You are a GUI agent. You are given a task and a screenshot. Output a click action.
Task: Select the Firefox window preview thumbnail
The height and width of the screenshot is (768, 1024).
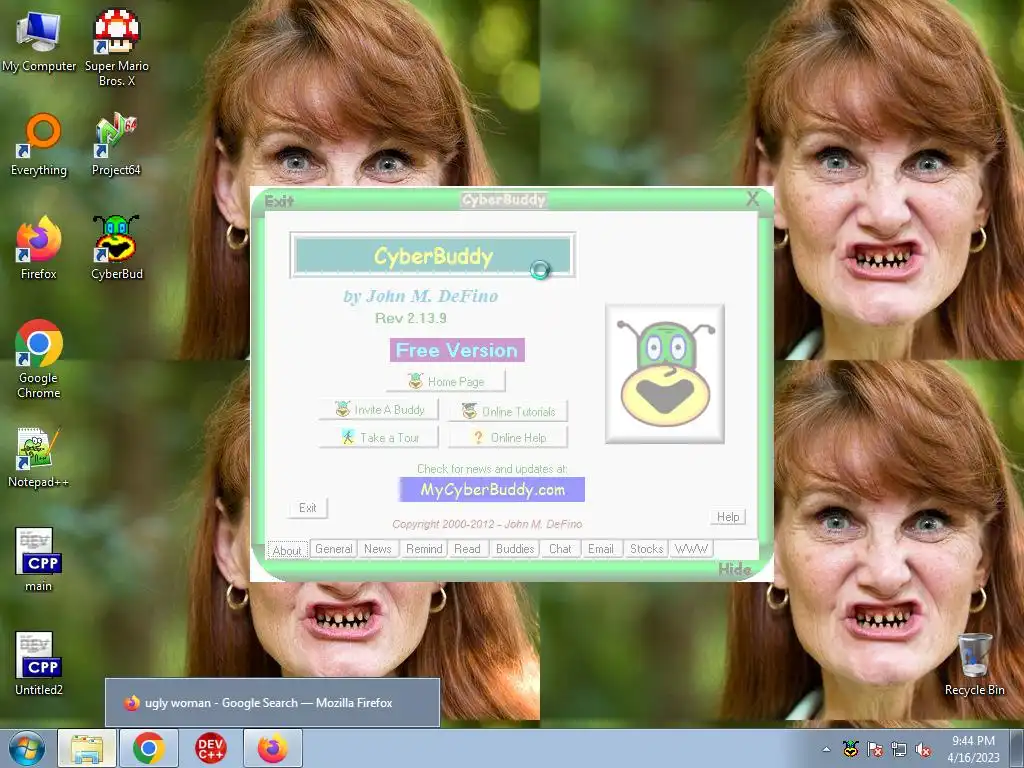[272, 703]
